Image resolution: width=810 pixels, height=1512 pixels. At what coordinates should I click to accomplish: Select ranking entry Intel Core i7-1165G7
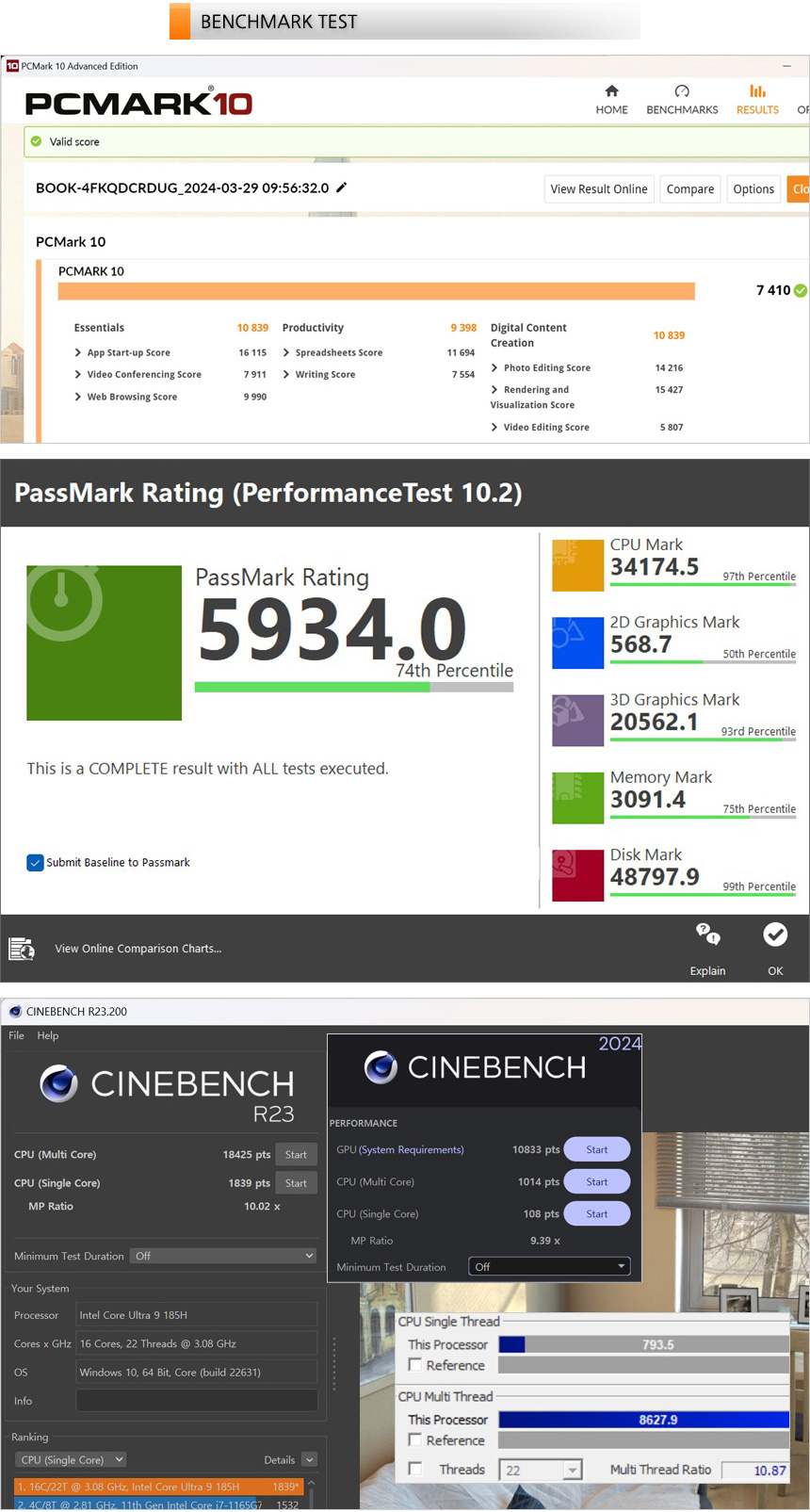(x=158, y=1504)
